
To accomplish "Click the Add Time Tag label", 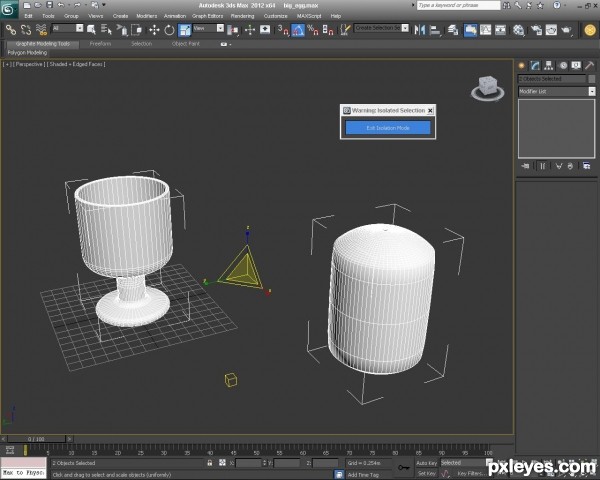I will click(x=363, y=475).
